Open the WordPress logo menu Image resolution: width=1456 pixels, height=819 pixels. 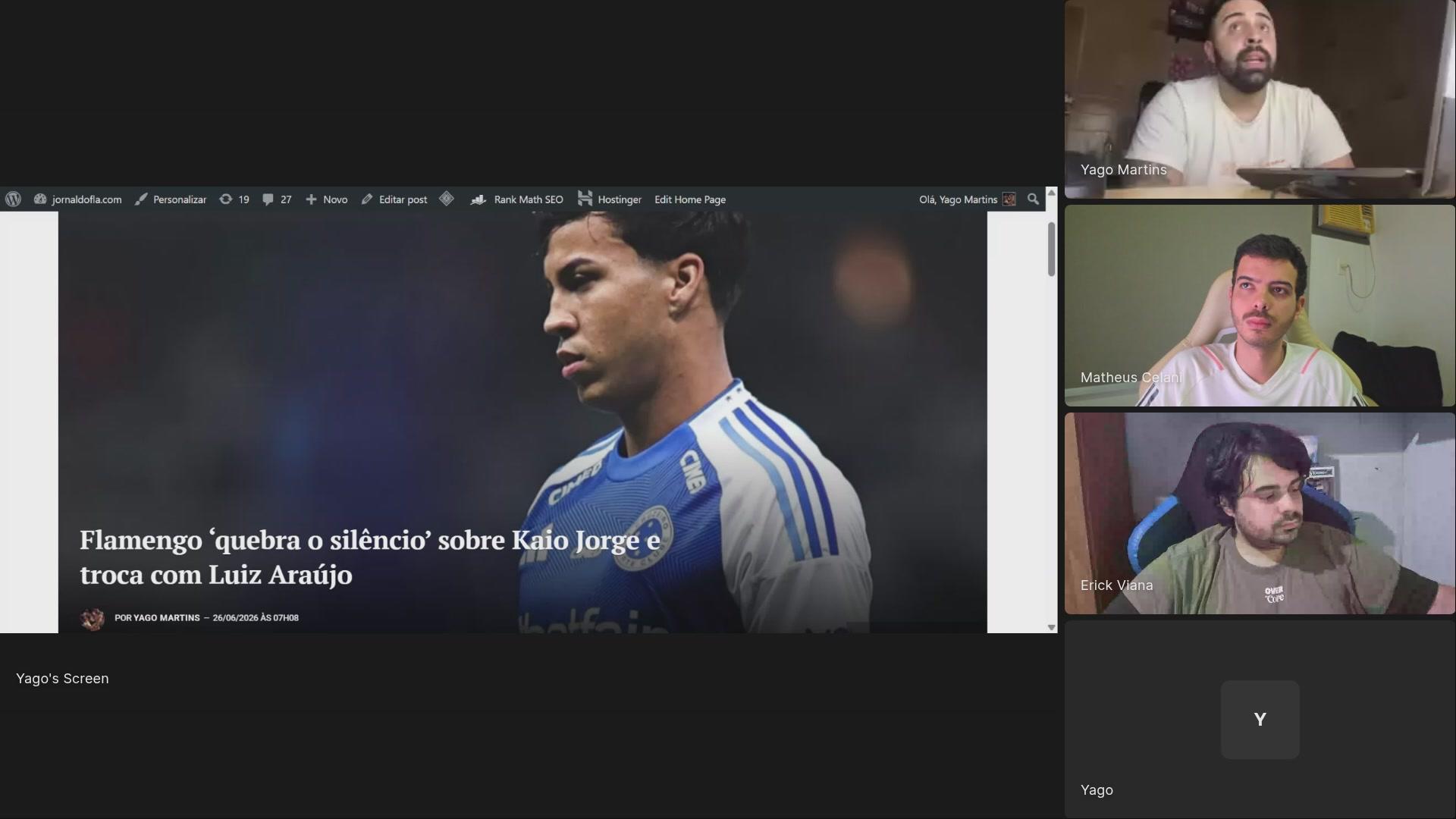13,199
